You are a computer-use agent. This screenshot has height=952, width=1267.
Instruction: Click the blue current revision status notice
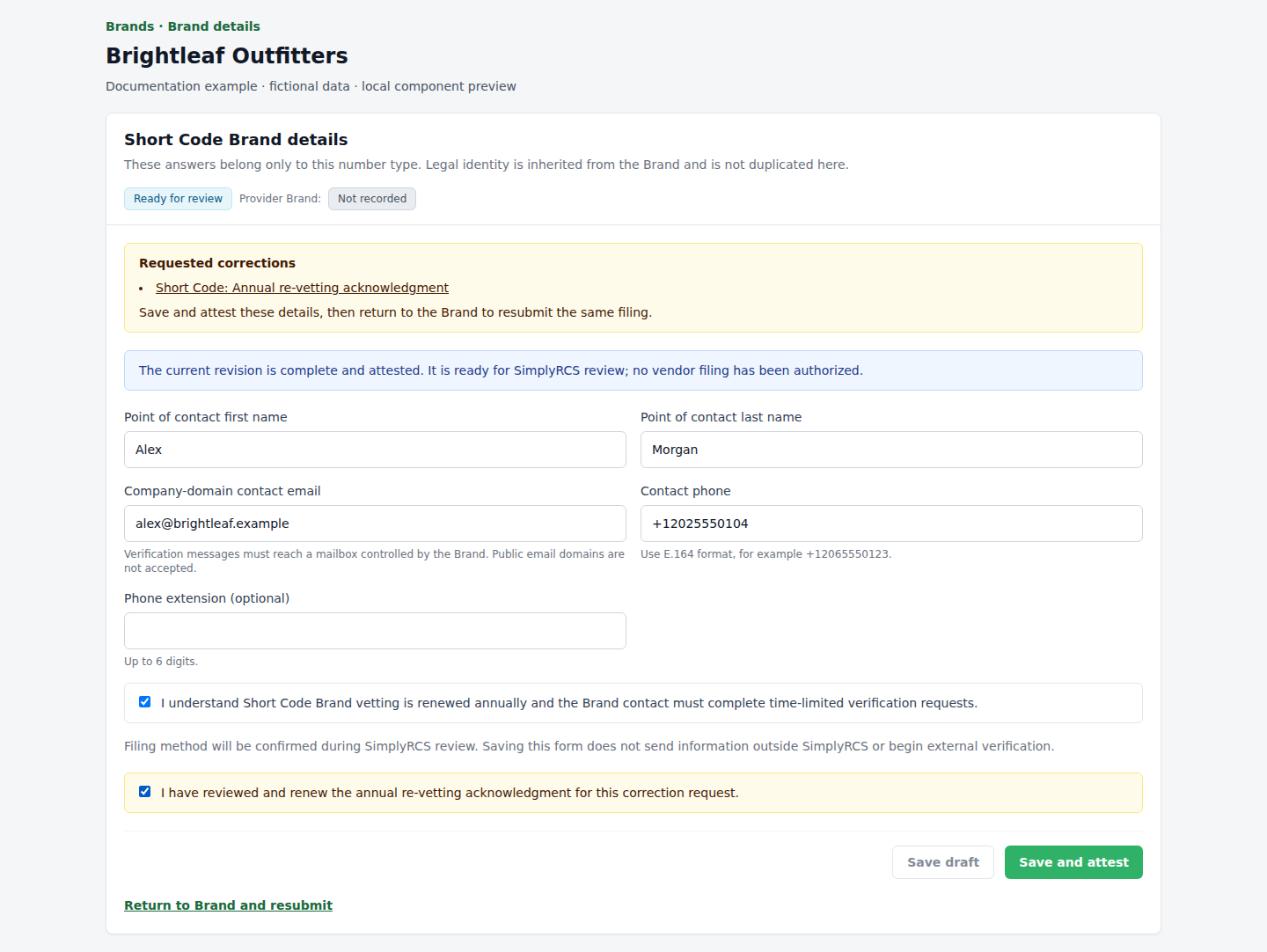click(633, 370)
